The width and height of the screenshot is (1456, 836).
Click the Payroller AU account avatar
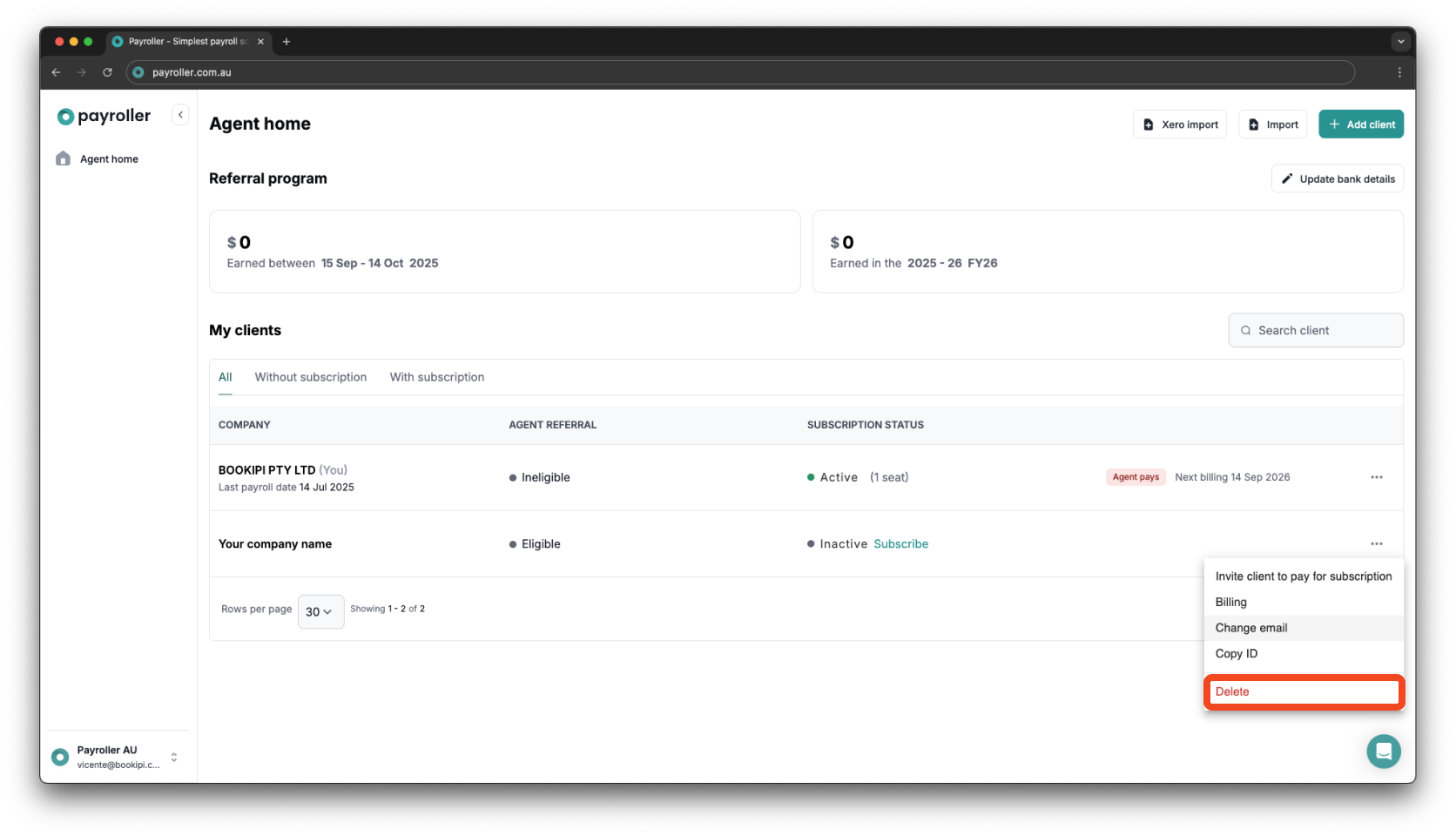pyautogui.click(x=60, y=757)
